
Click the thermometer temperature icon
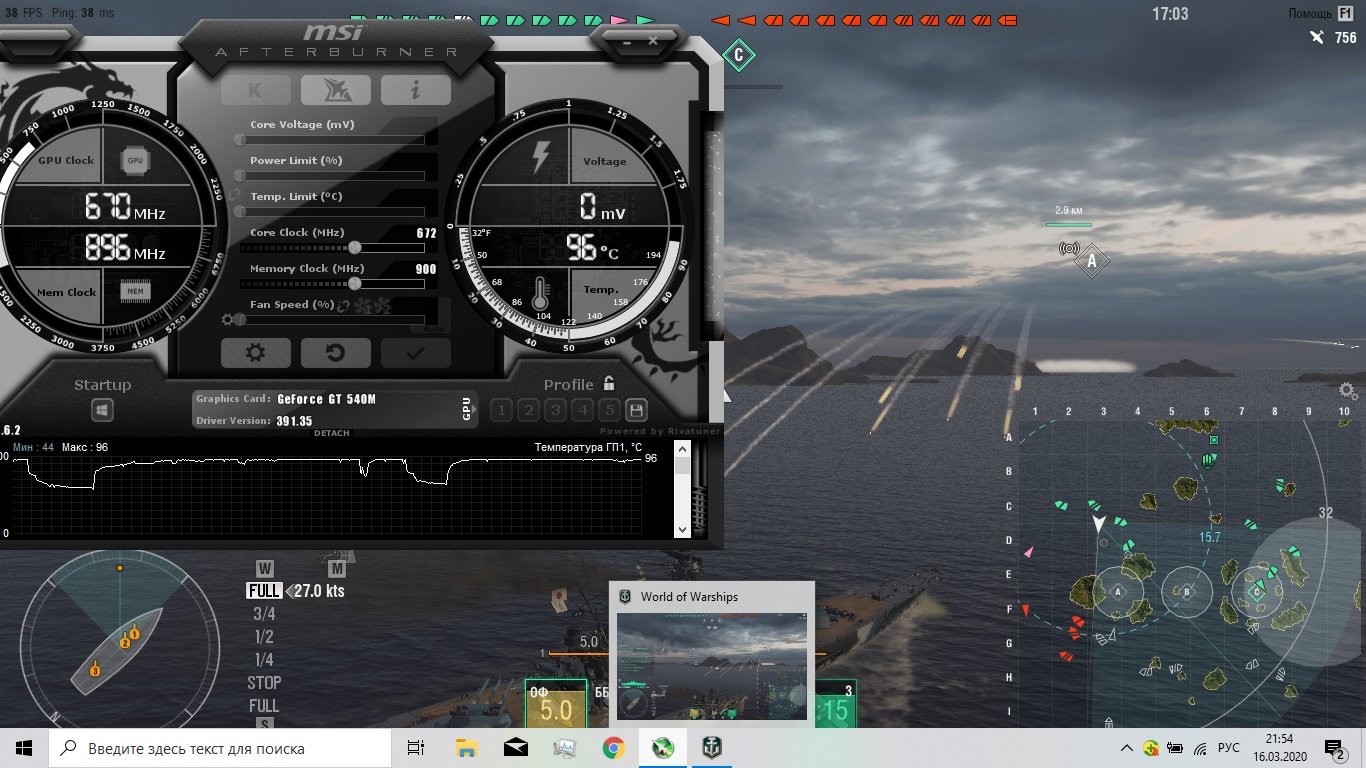541,295
